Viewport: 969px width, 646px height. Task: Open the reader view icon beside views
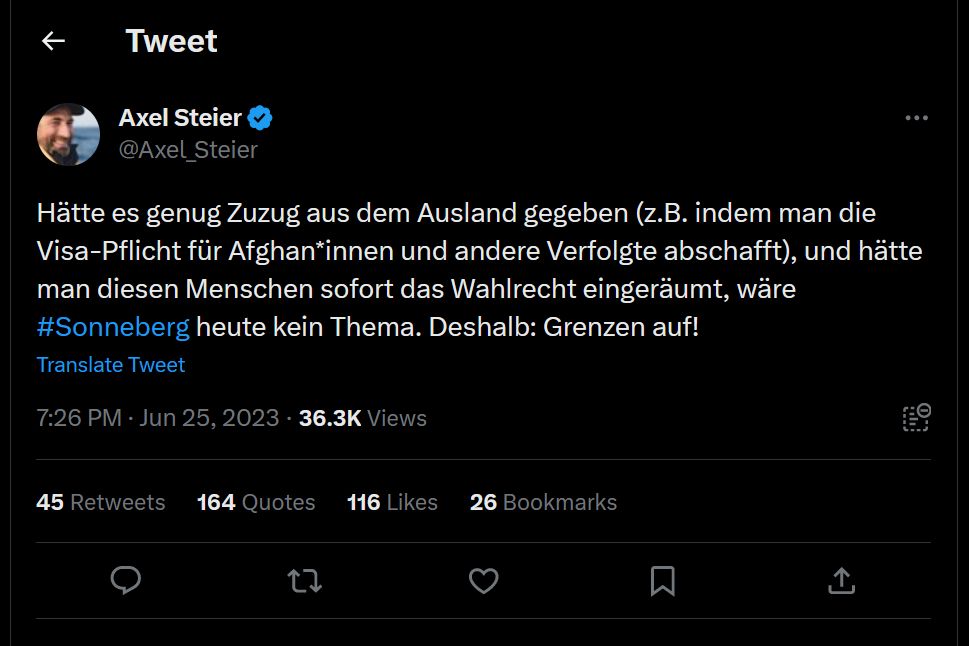pos(916,418)
